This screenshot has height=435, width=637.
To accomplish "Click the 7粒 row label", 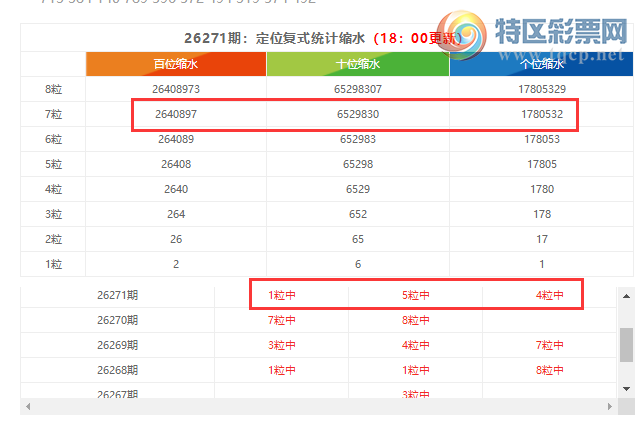I will pos(53,114).
